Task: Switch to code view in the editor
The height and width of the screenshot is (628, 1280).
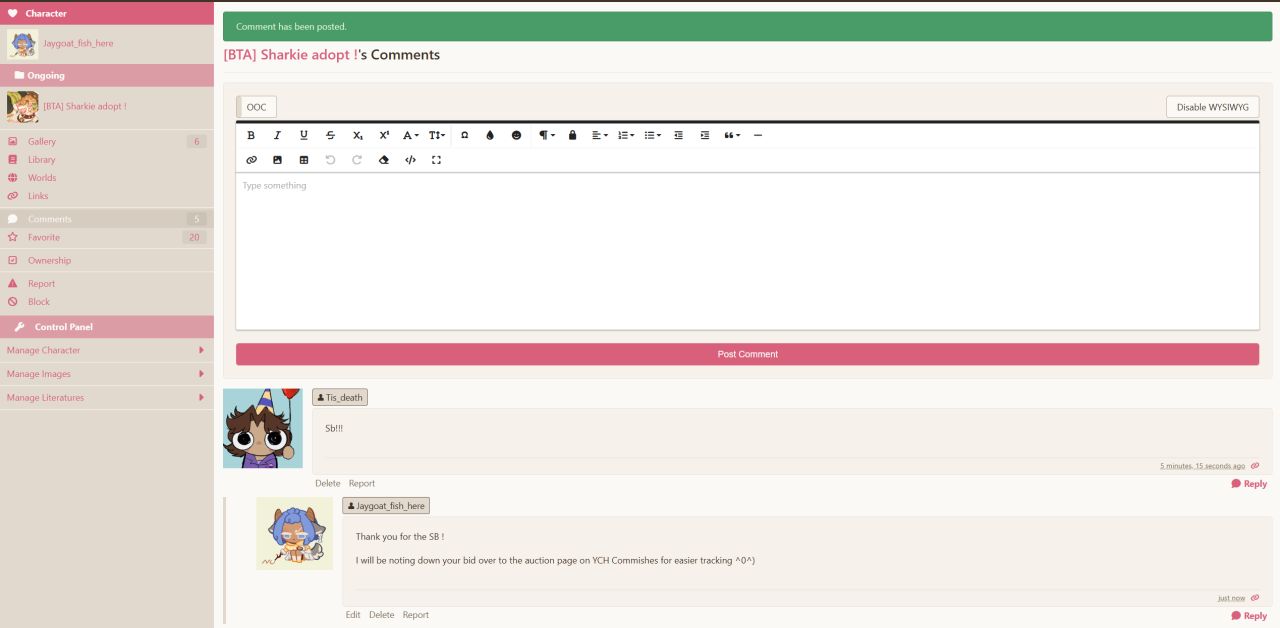Action: [410, 160]
